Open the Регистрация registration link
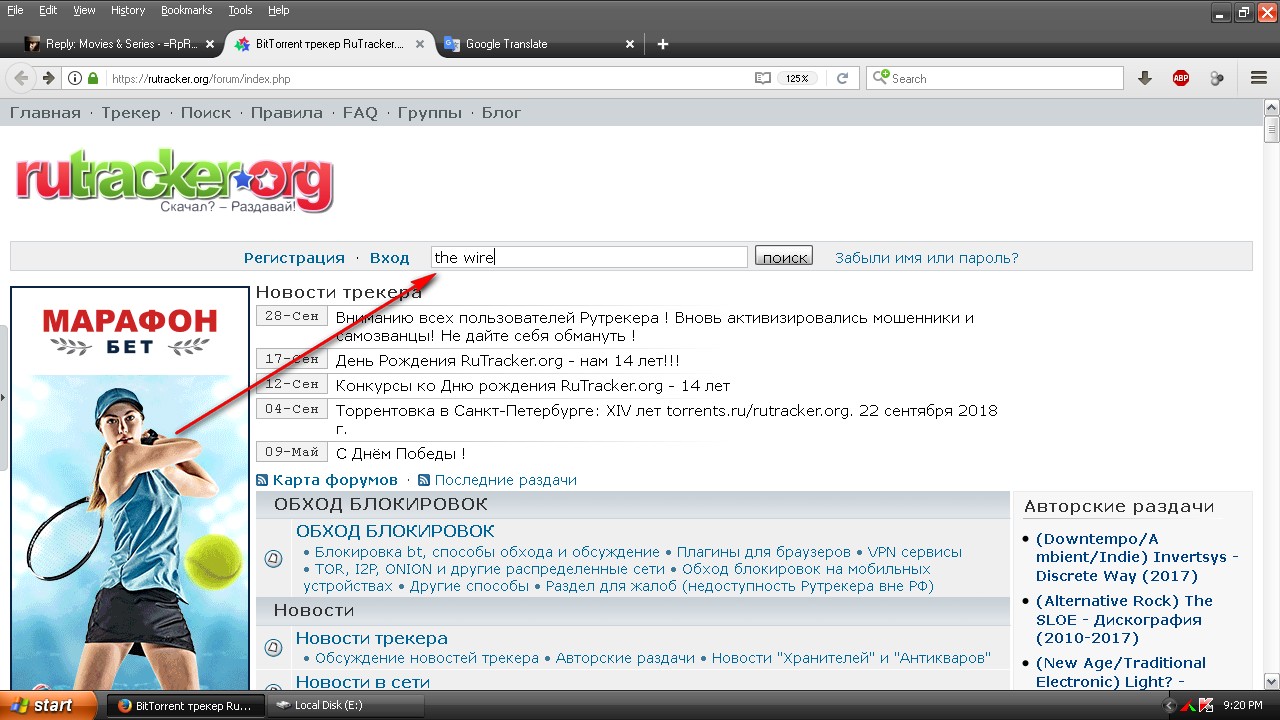The height and width of the screenshot is (720, 1280). coord(294,258)
